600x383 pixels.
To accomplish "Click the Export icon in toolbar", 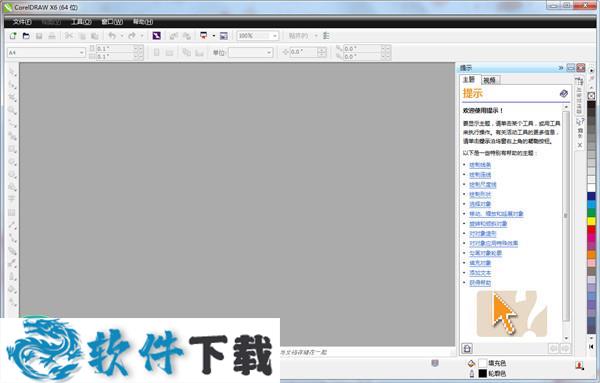I will pos(186,36).
